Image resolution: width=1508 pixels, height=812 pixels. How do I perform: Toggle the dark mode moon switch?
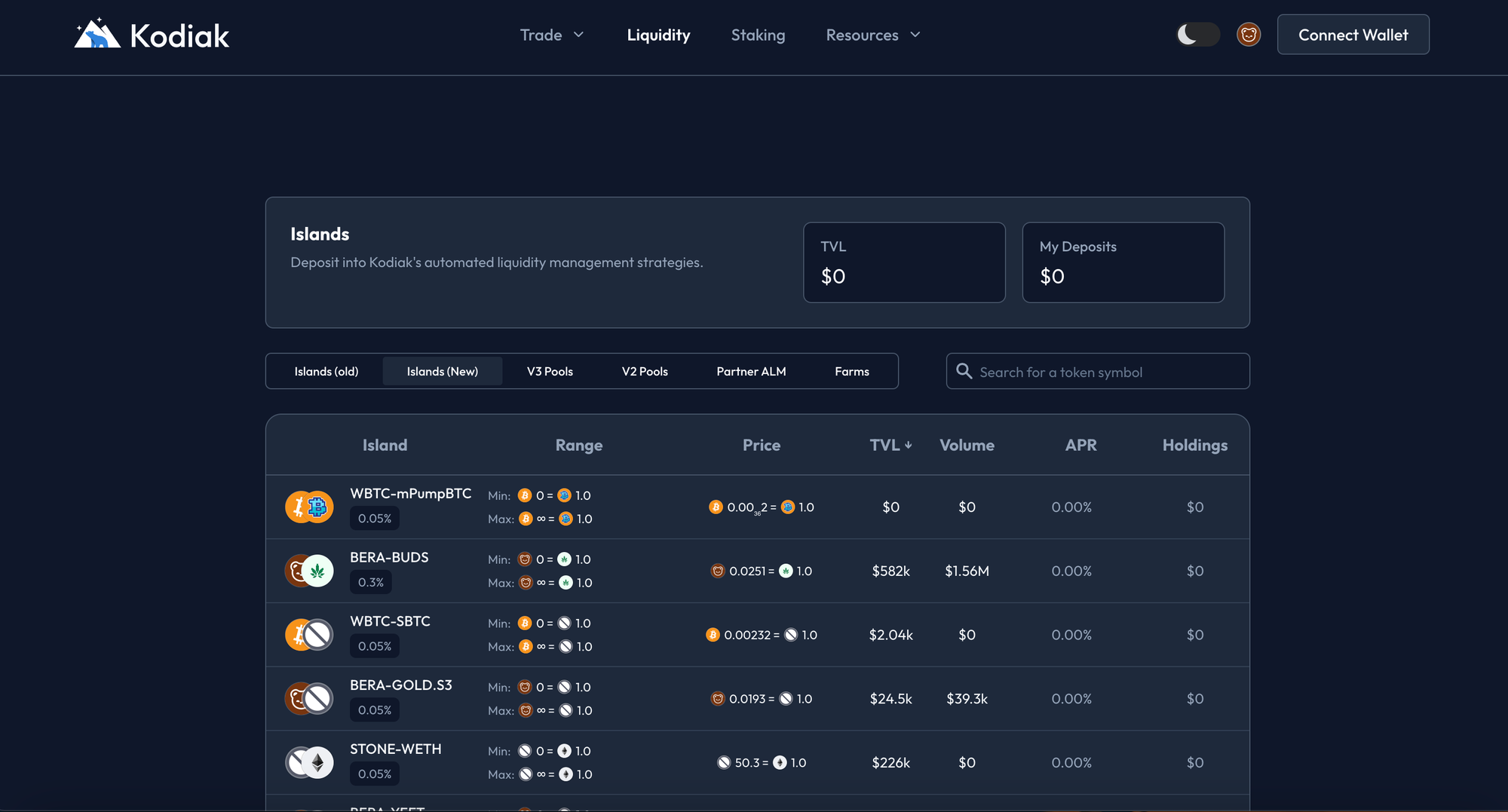pos(1197,35)
